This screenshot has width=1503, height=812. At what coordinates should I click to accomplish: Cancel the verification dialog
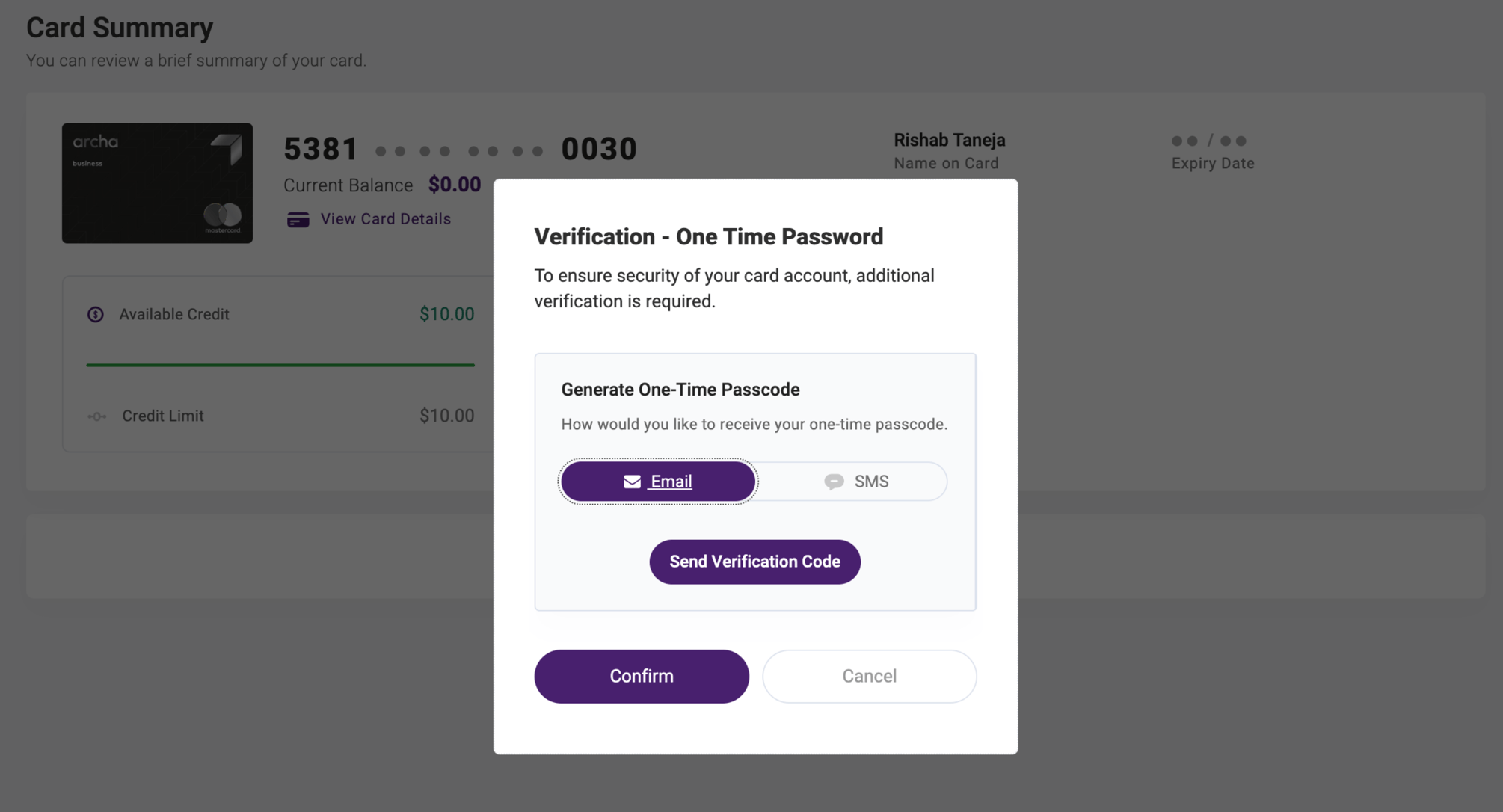tap(869, 676)
